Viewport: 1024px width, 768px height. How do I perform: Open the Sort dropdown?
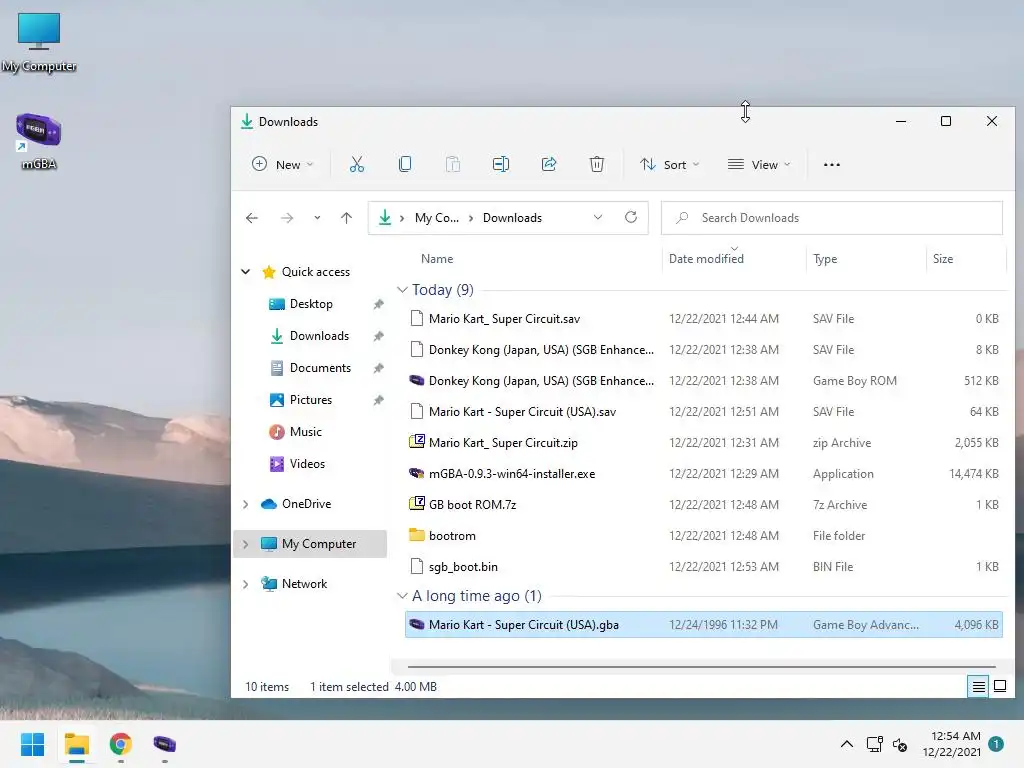click(x=669, y=165)
